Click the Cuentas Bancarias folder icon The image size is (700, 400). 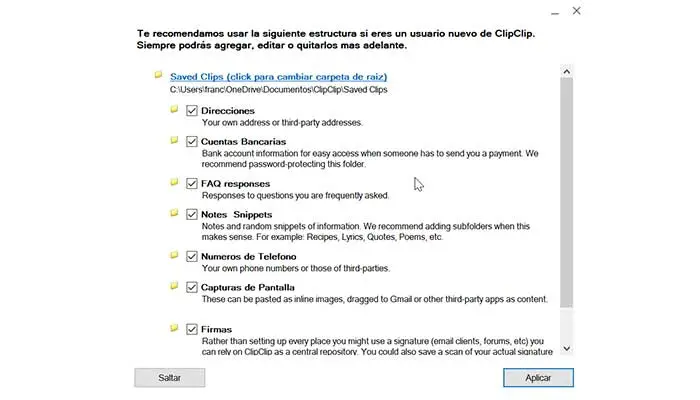tap(174, 141)
